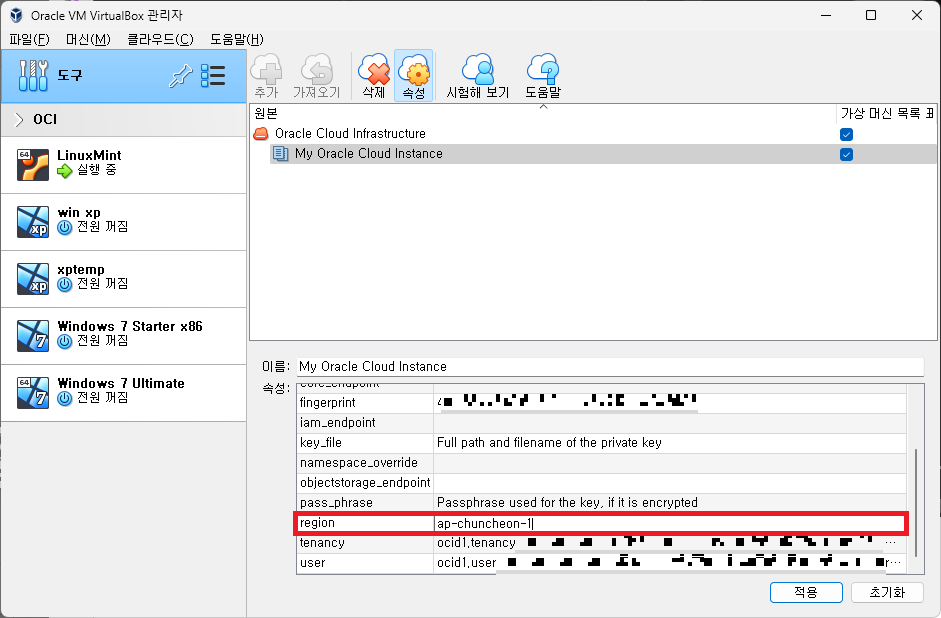
Task: Click the 초기화 (Reset) button
Action: [887, 592]
